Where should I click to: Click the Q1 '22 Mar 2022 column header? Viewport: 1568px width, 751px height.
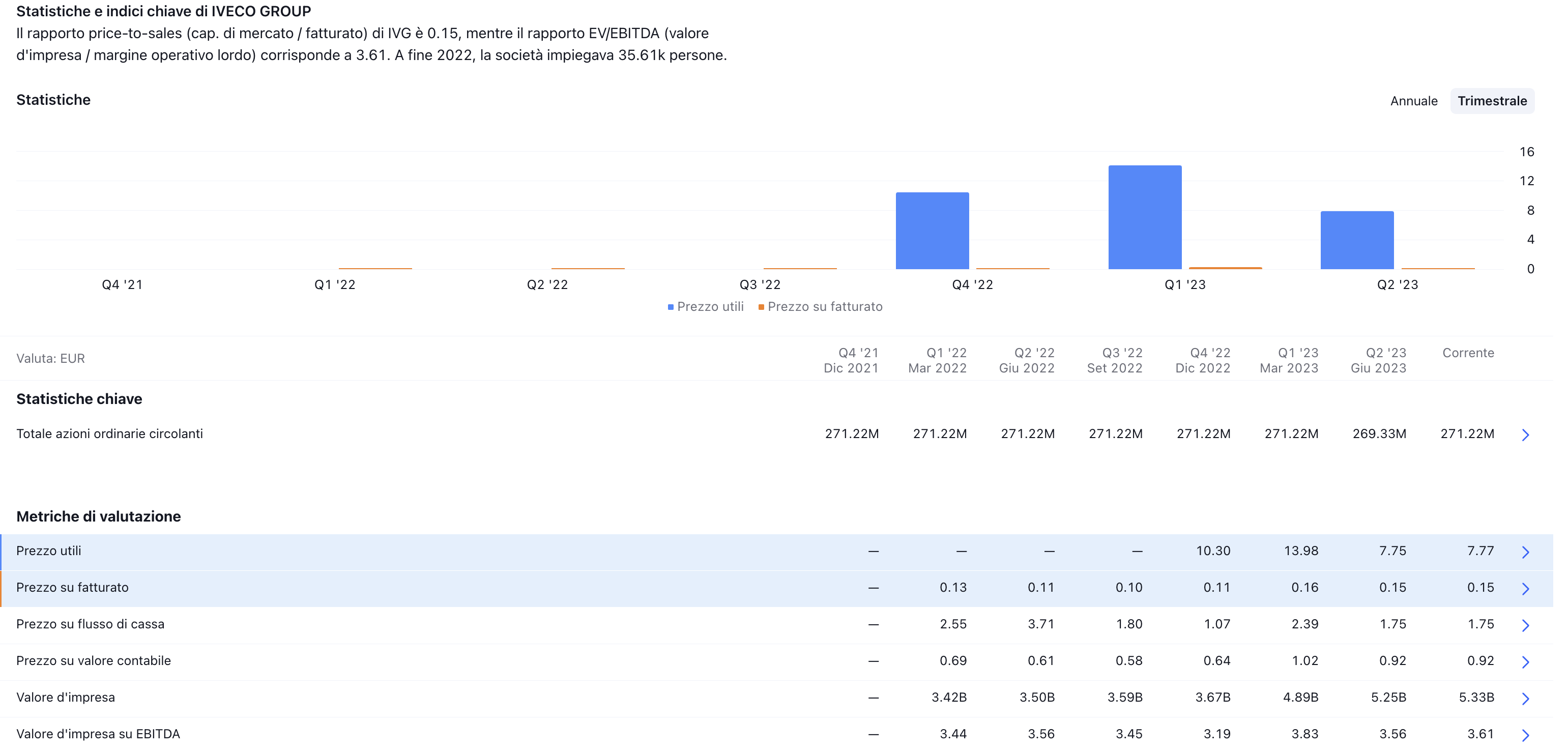pos(937,360)
